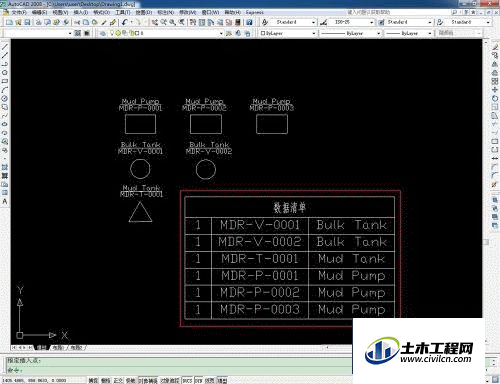Select the Erase tool in modify toolbar
The width and height of the screenshot is (500, 384).
pyautogui.click(x=495, y=47)
